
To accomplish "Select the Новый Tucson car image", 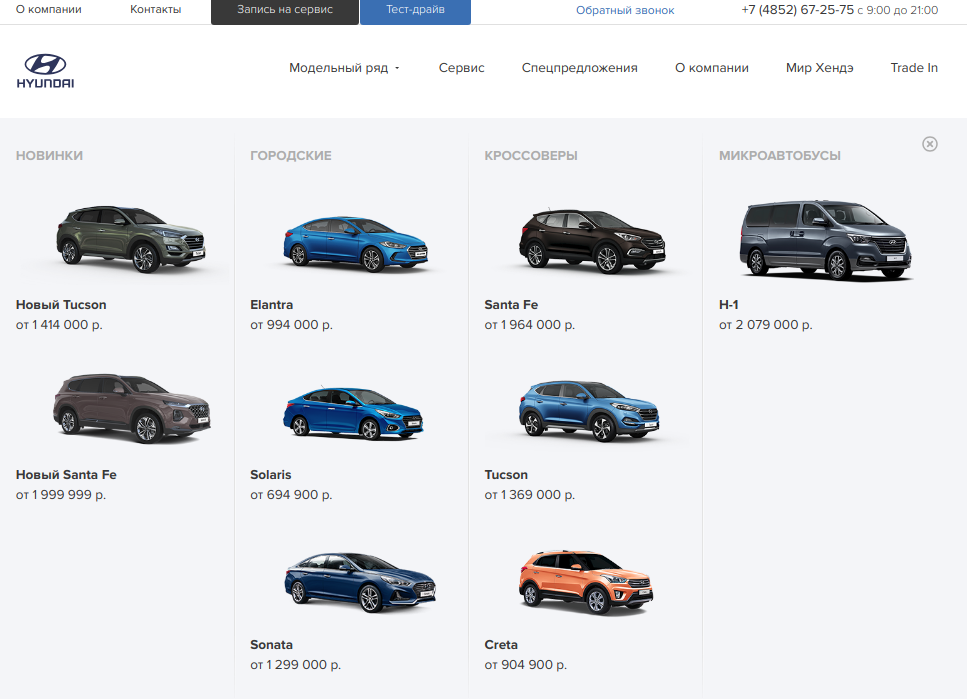I will click(x=130, y=239).
